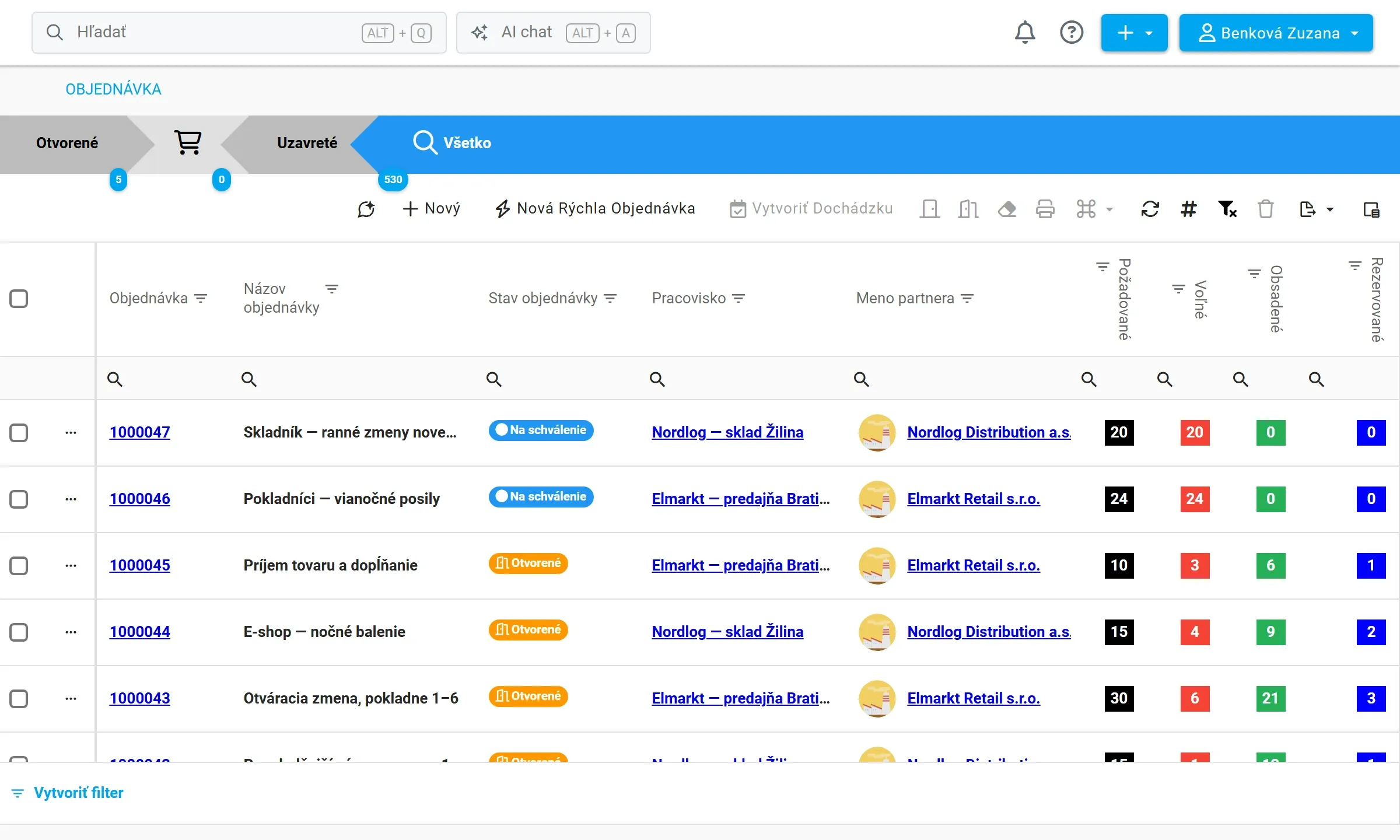Check the row checkbox for order 1000045
1400x840 pixels.
click(x=19, y=566)
